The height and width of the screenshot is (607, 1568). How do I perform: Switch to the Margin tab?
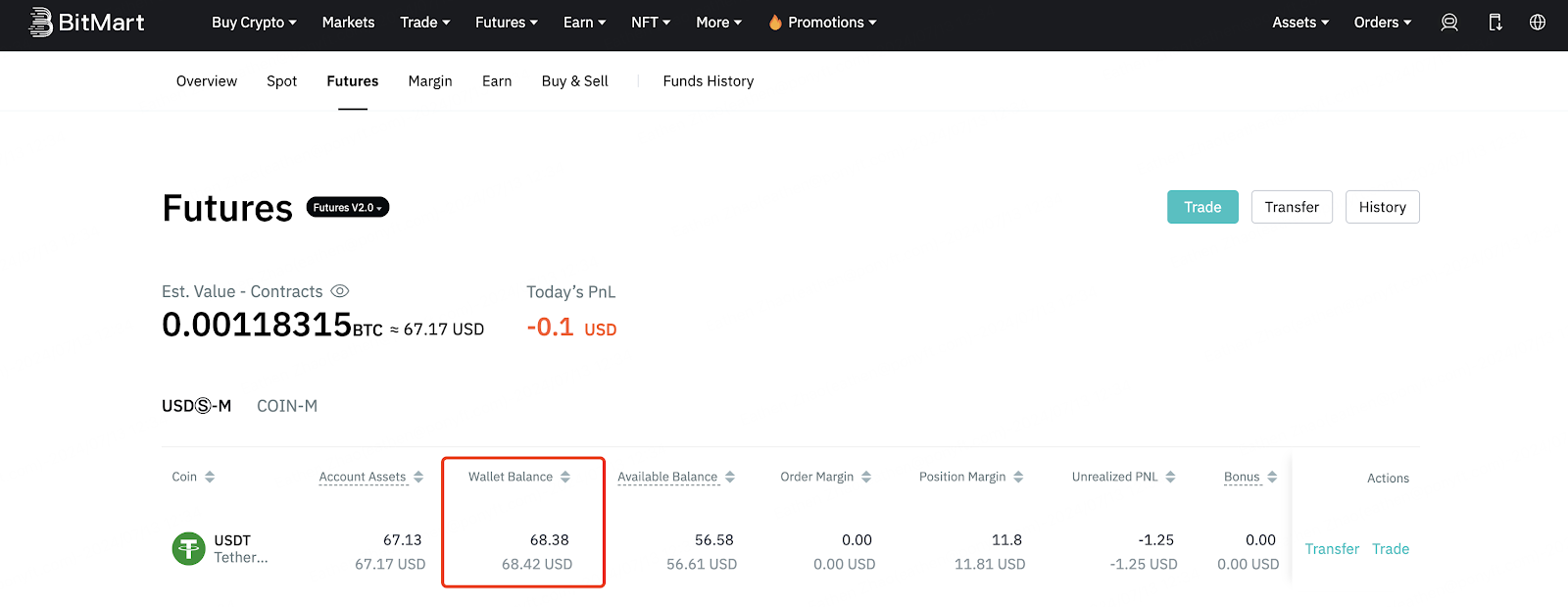click(430, 81)
